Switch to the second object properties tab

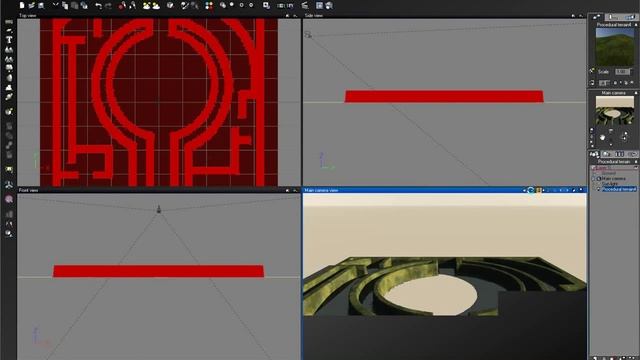coord(613,17)
